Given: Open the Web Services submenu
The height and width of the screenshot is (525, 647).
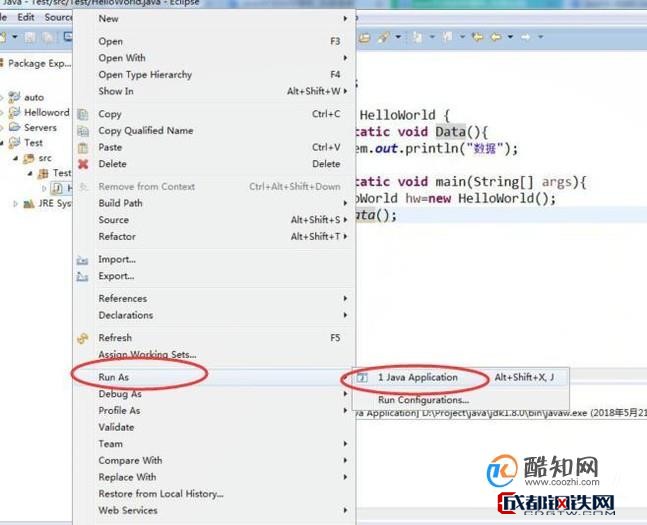Looking at the screenshot, I should (215, 511).
